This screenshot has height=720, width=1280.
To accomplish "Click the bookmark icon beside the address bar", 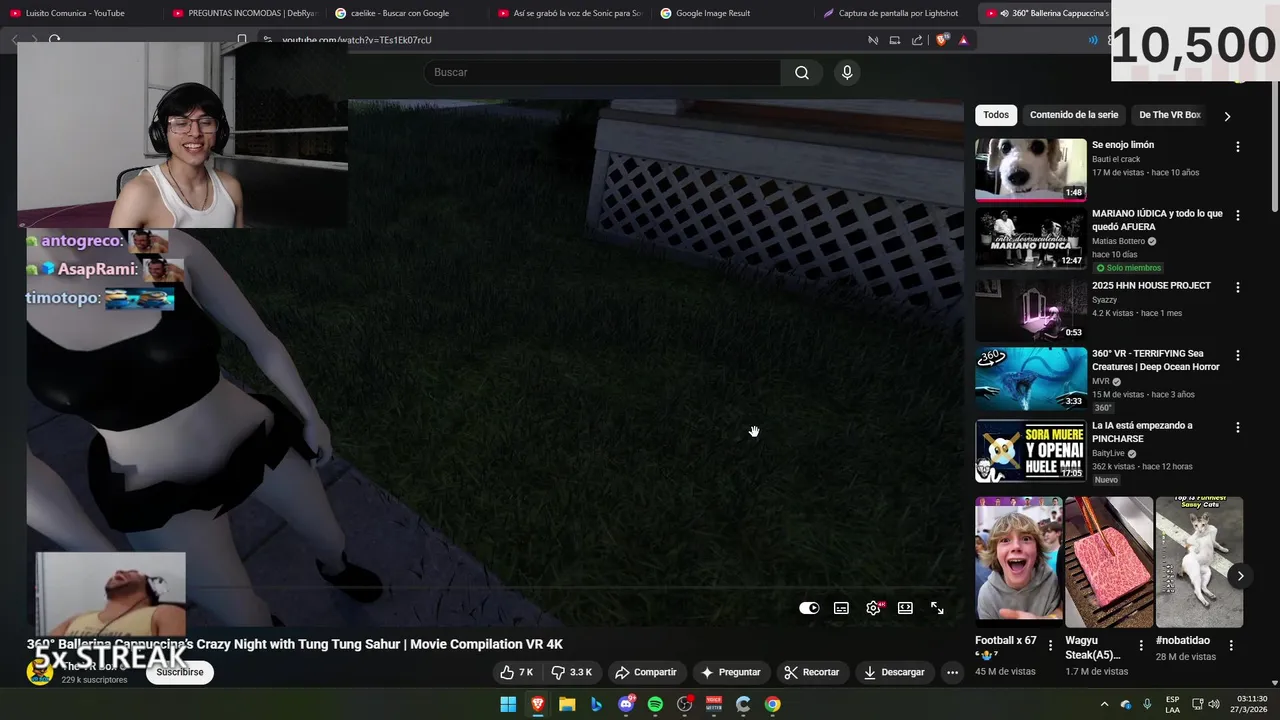I will pos(242,40).
